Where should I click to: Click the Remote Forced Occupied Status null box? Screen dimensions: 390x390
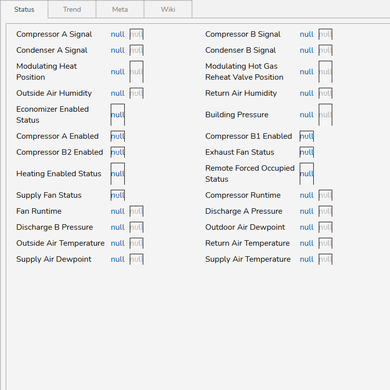point(307,174)
